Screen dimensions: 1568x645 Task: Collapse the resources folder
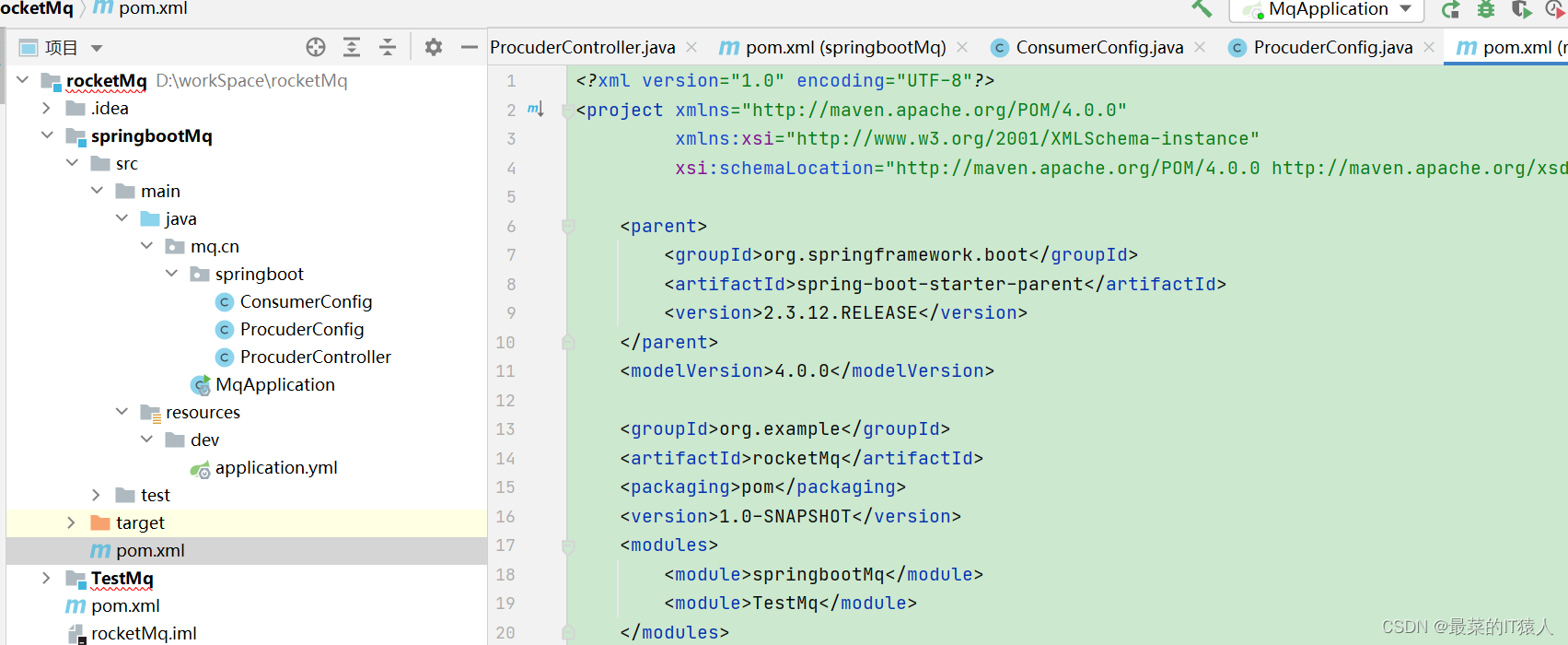(x=122, y=412)
